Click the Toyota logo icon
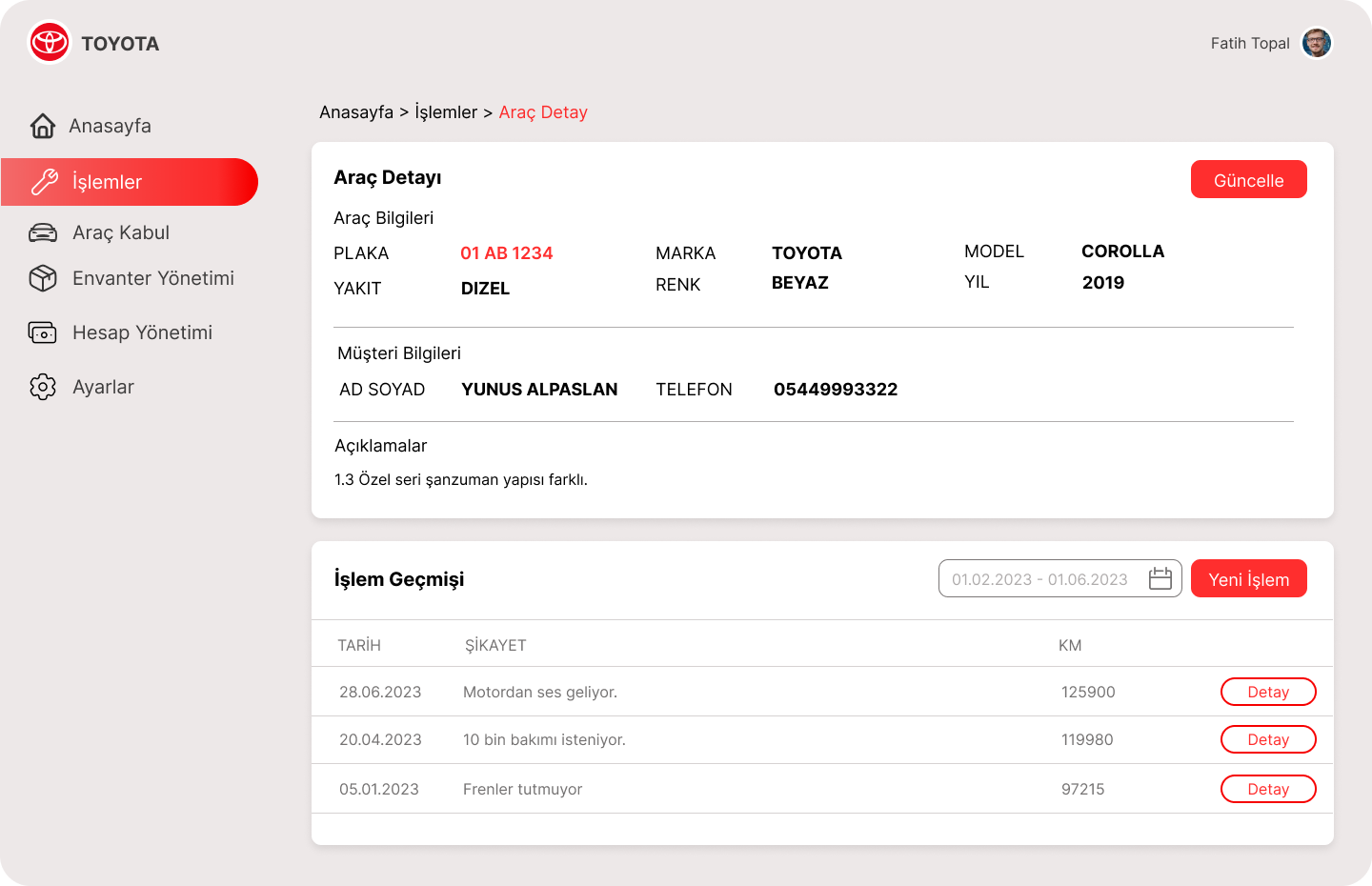1372x886 pixels. pyautogui.click(x=50, y=43)
